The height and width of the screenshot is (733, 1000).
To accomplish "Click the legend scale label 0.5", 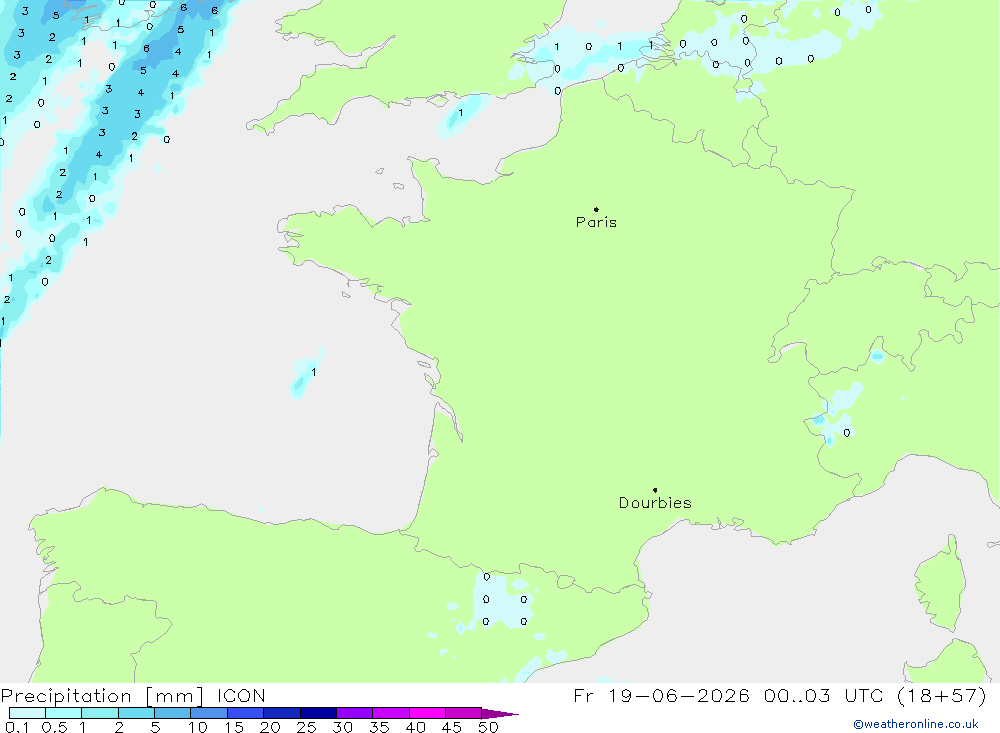I will [x=54, y=727].
